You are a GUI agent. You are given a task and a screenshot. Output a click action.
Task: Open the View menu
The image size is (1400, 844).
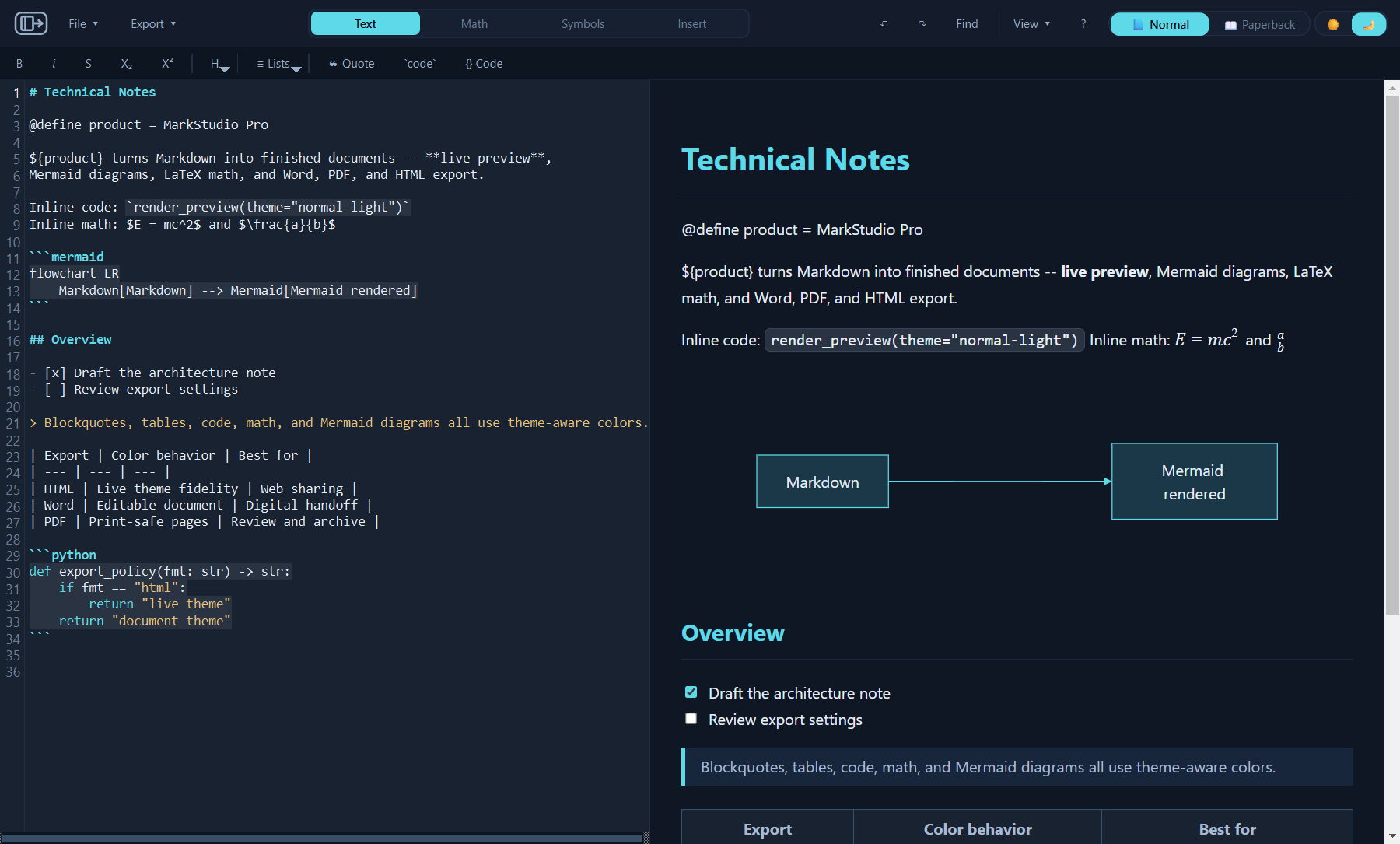click(1031, 24)
